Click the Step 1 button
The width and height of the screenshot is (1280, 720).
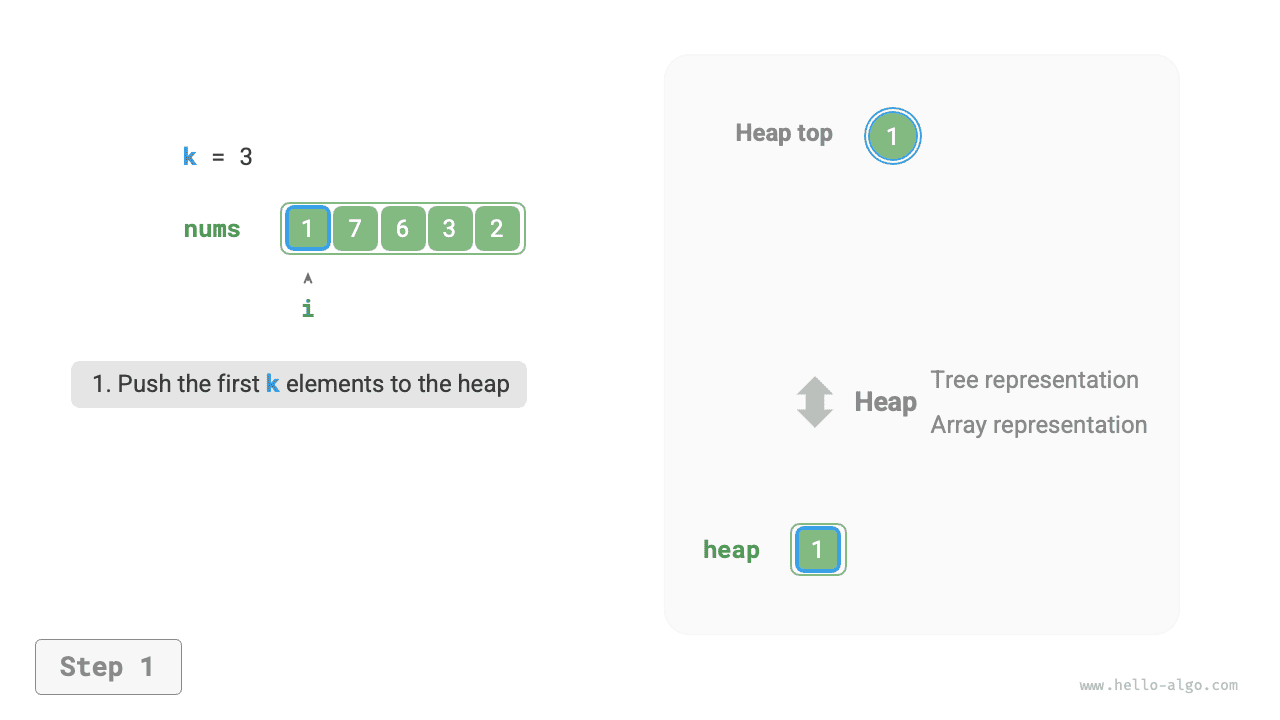tap(108, 667)
